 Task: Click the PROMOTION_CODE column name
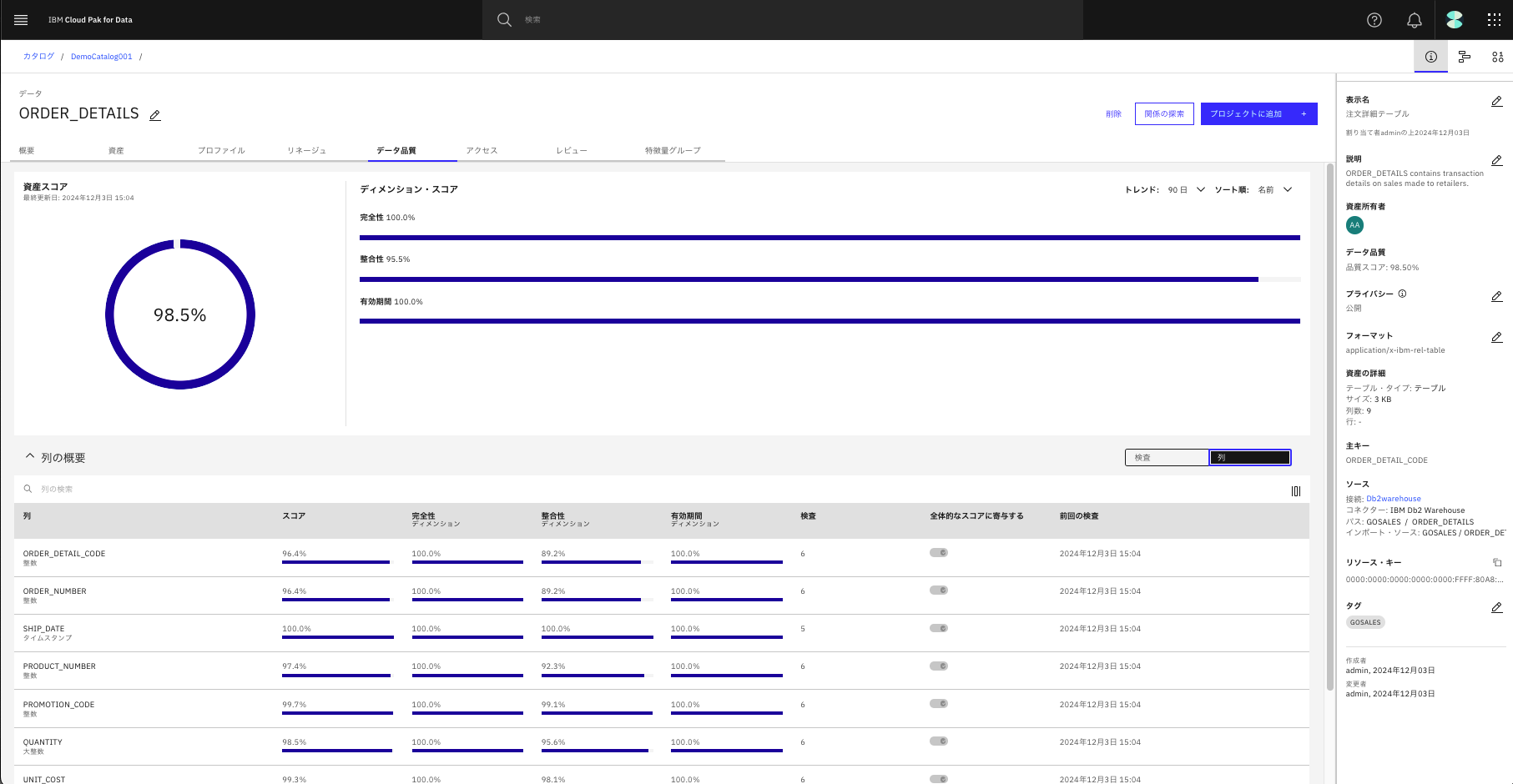tap(58, 705)
